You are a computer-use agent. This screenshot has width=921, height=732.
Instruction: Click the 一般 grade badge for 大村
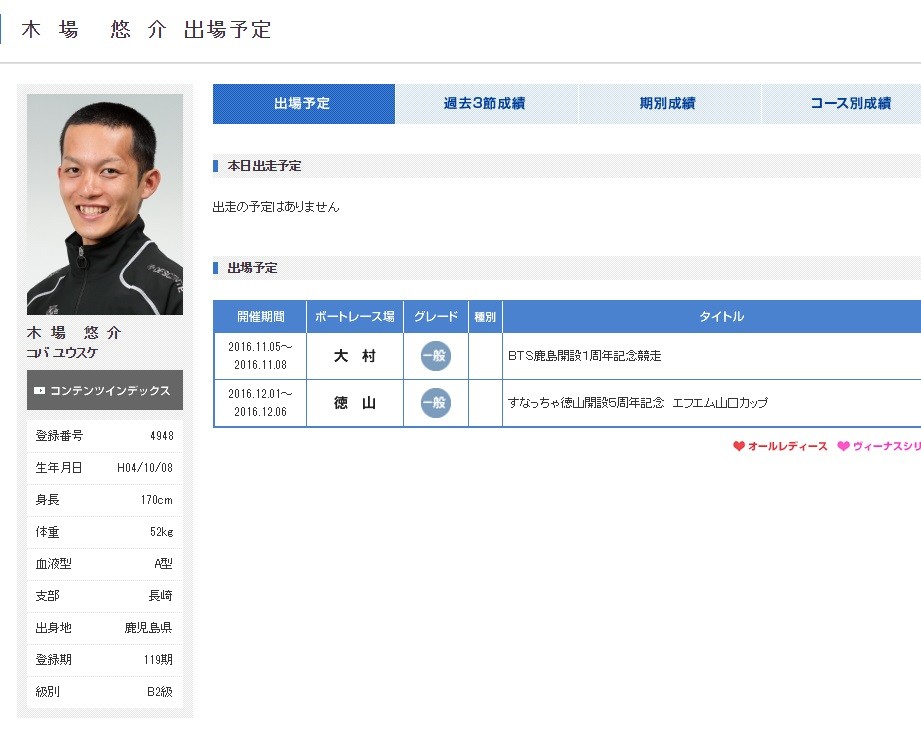coord(435,355)
